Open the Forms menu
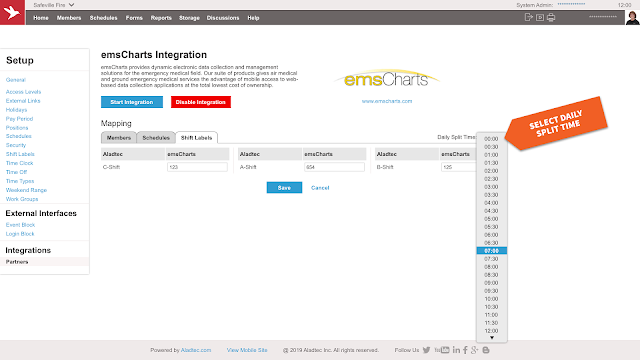 point(134,18)
